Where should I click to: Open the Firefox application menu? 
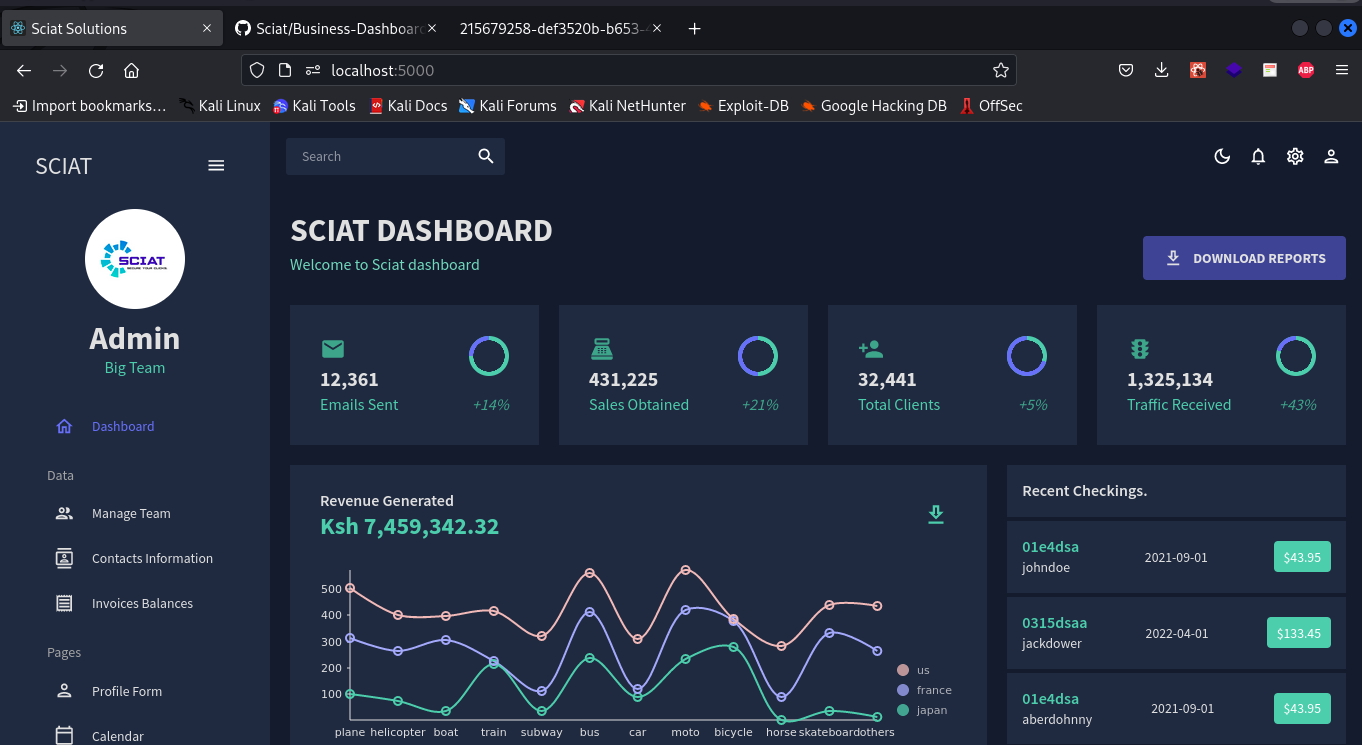(x=1341, y=70)
